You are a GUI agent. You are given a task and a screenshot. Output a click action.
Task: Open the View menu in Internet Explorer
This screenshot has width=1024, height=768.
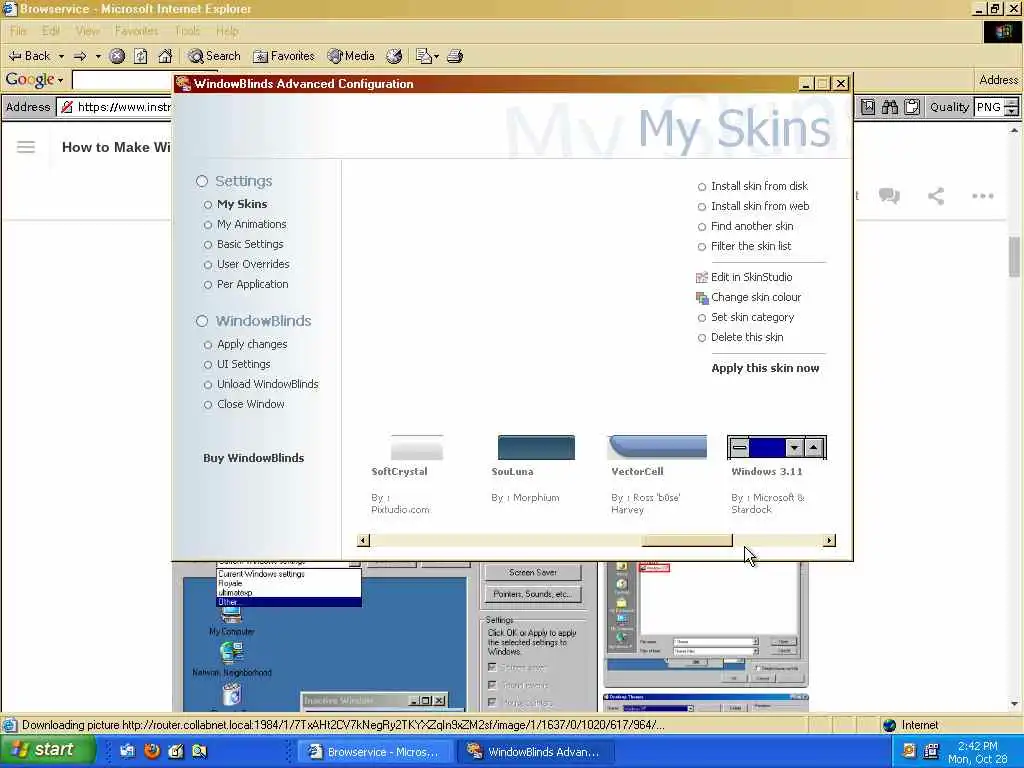[x=88, y=31]
